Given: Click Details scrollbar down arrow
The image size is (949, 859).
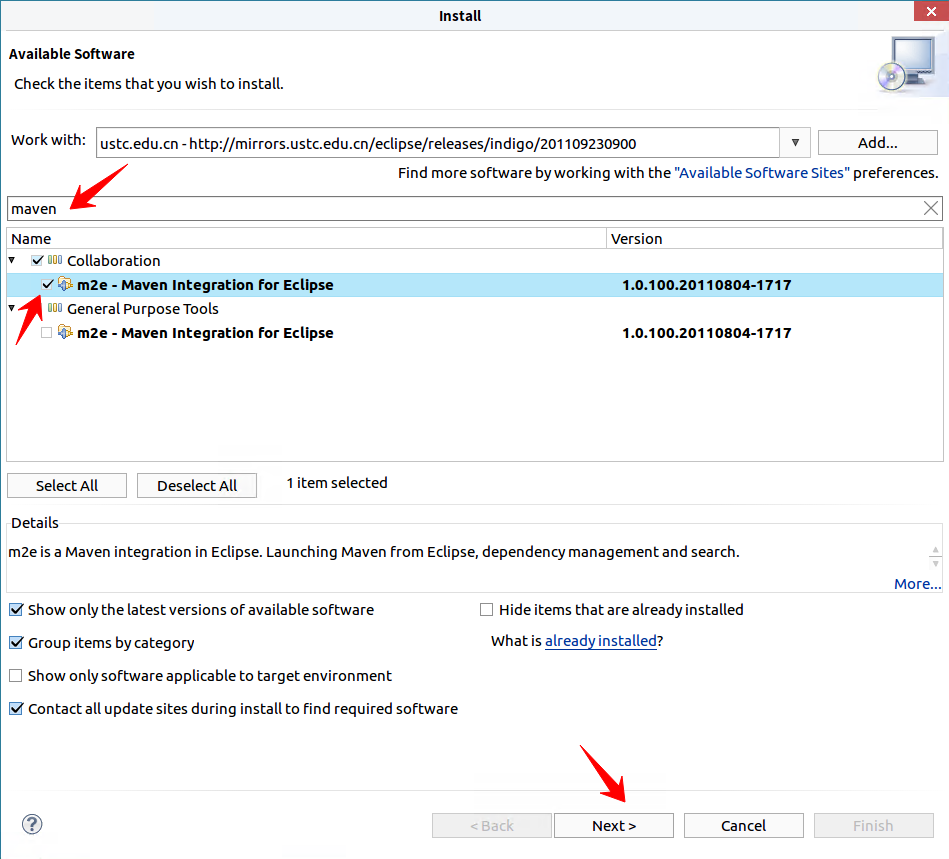Looking at the screenshot, I should click(x=935, y=564).
